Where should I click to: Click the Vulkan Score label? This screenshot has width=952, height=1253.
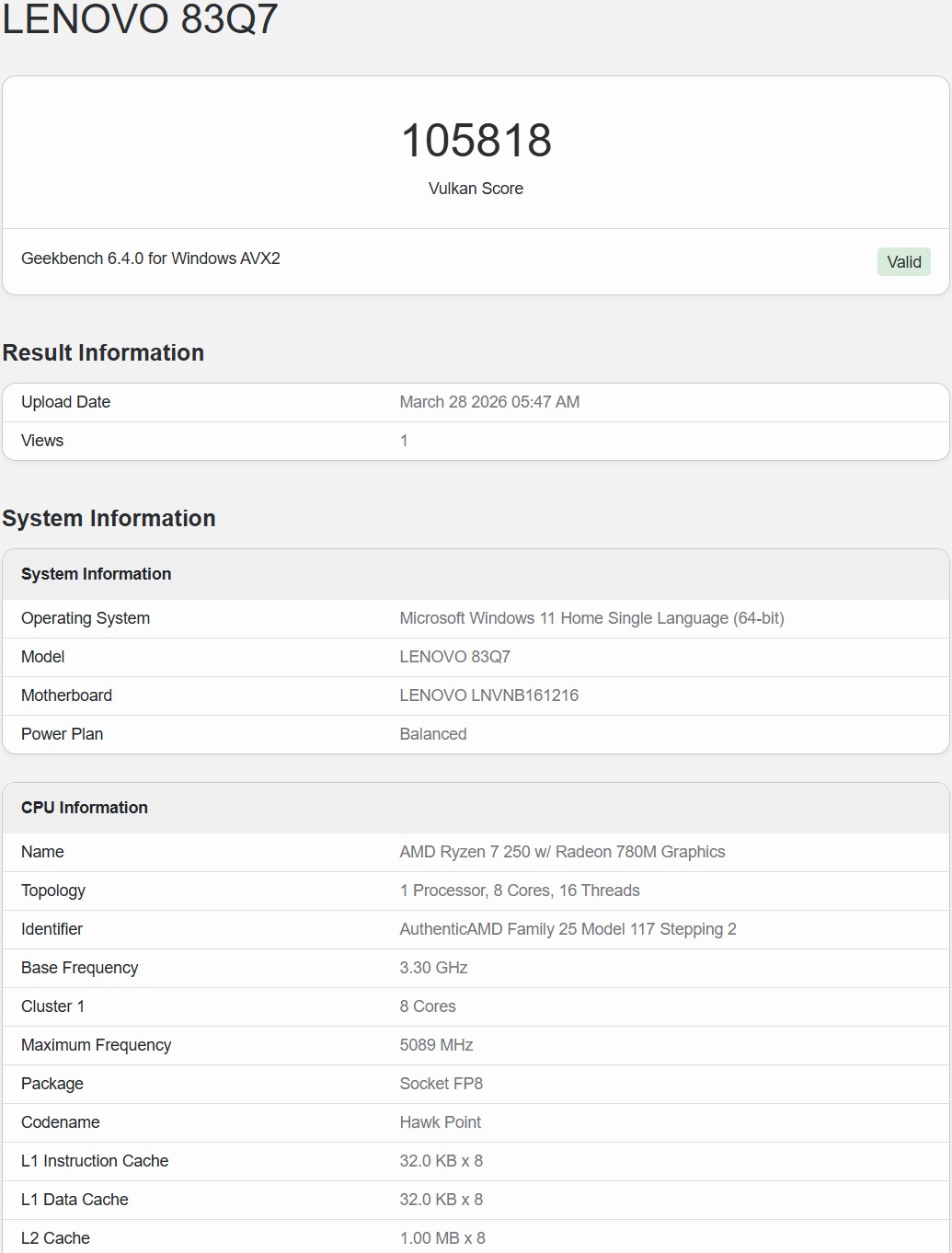(x=476, y=189)
